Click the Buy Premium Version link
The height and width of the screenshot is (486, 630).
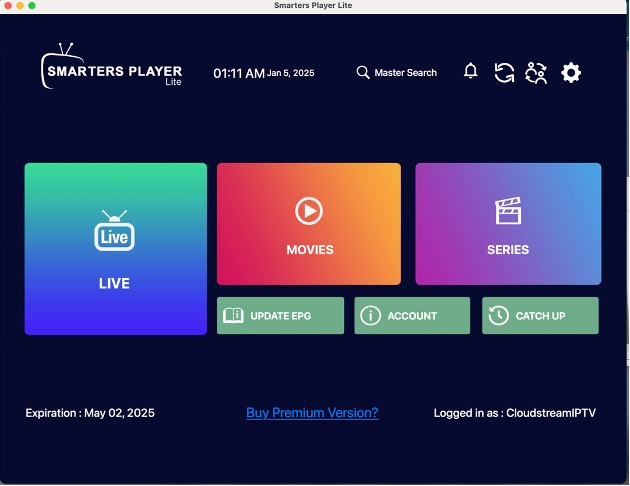point(312,412)
